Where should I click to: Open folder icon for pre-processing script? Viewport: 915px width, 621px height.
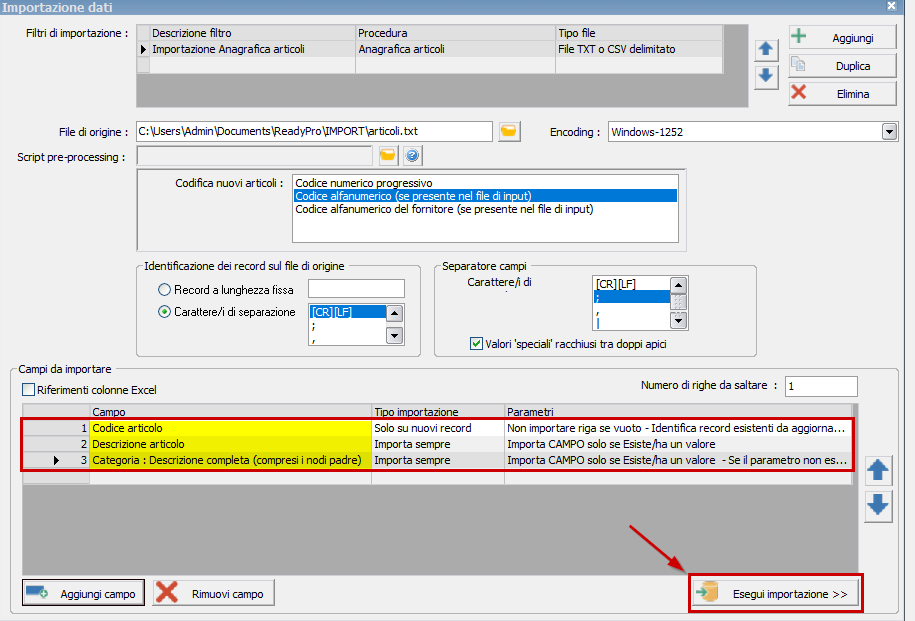(388, 155)
